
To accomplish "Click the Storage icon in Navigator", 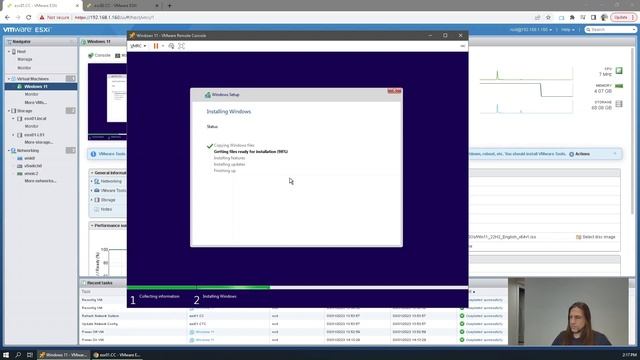I will [13, 111].
